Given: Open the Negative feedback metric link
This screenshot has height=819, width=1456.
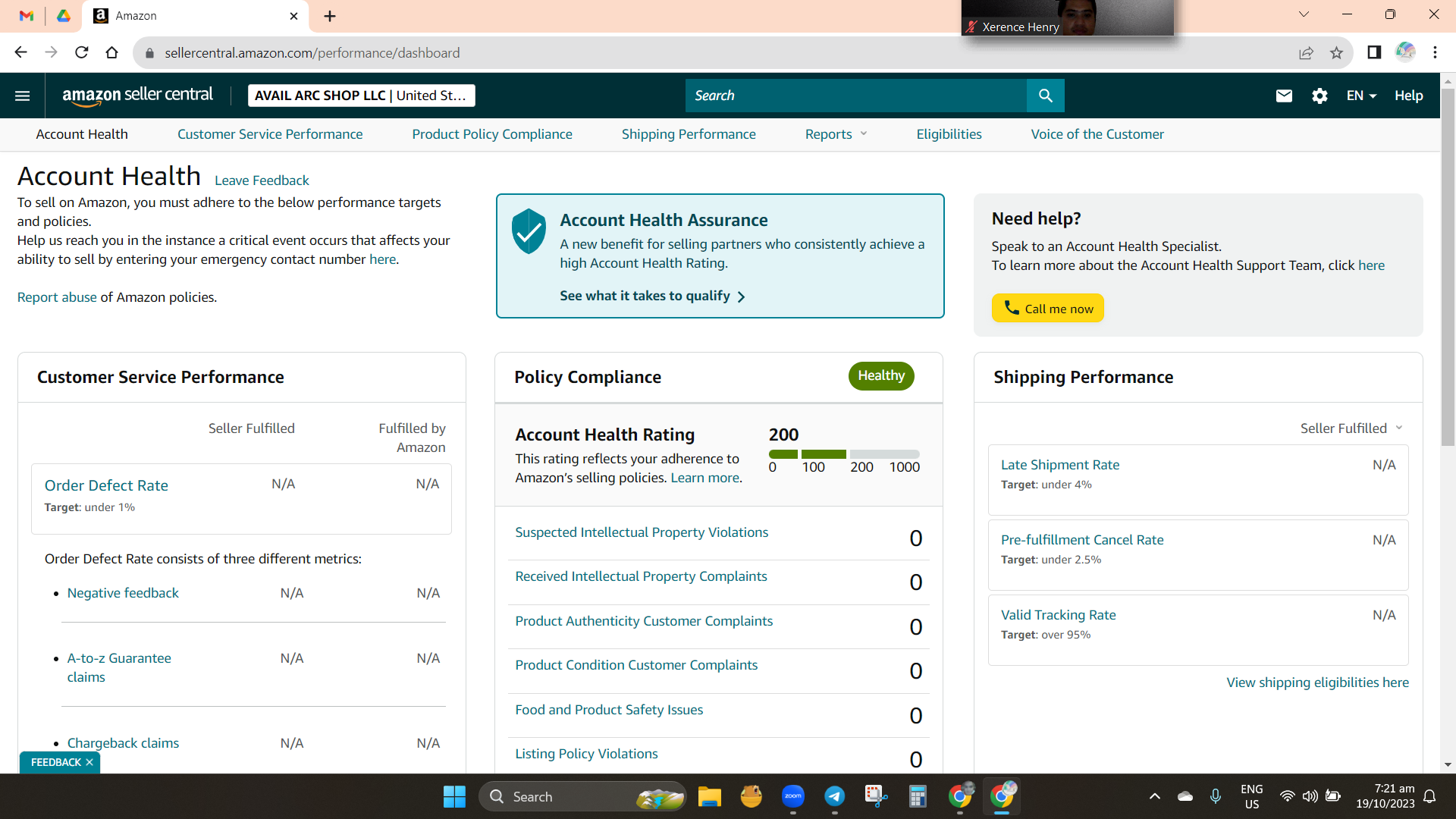Looking at the screenshot, I should point(123,593).
